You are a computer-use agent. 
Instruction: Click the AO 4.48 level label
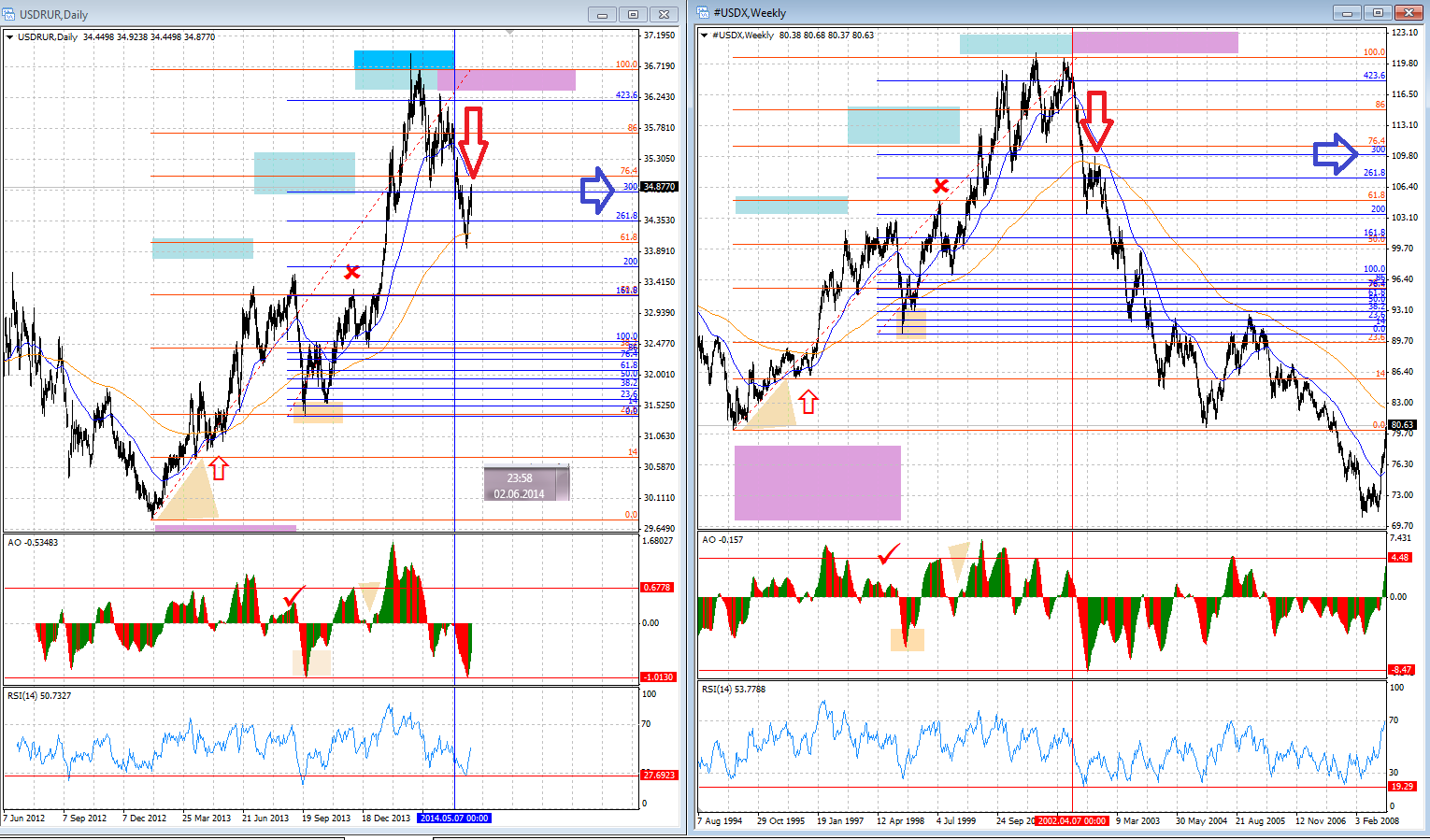[1400, 558]
